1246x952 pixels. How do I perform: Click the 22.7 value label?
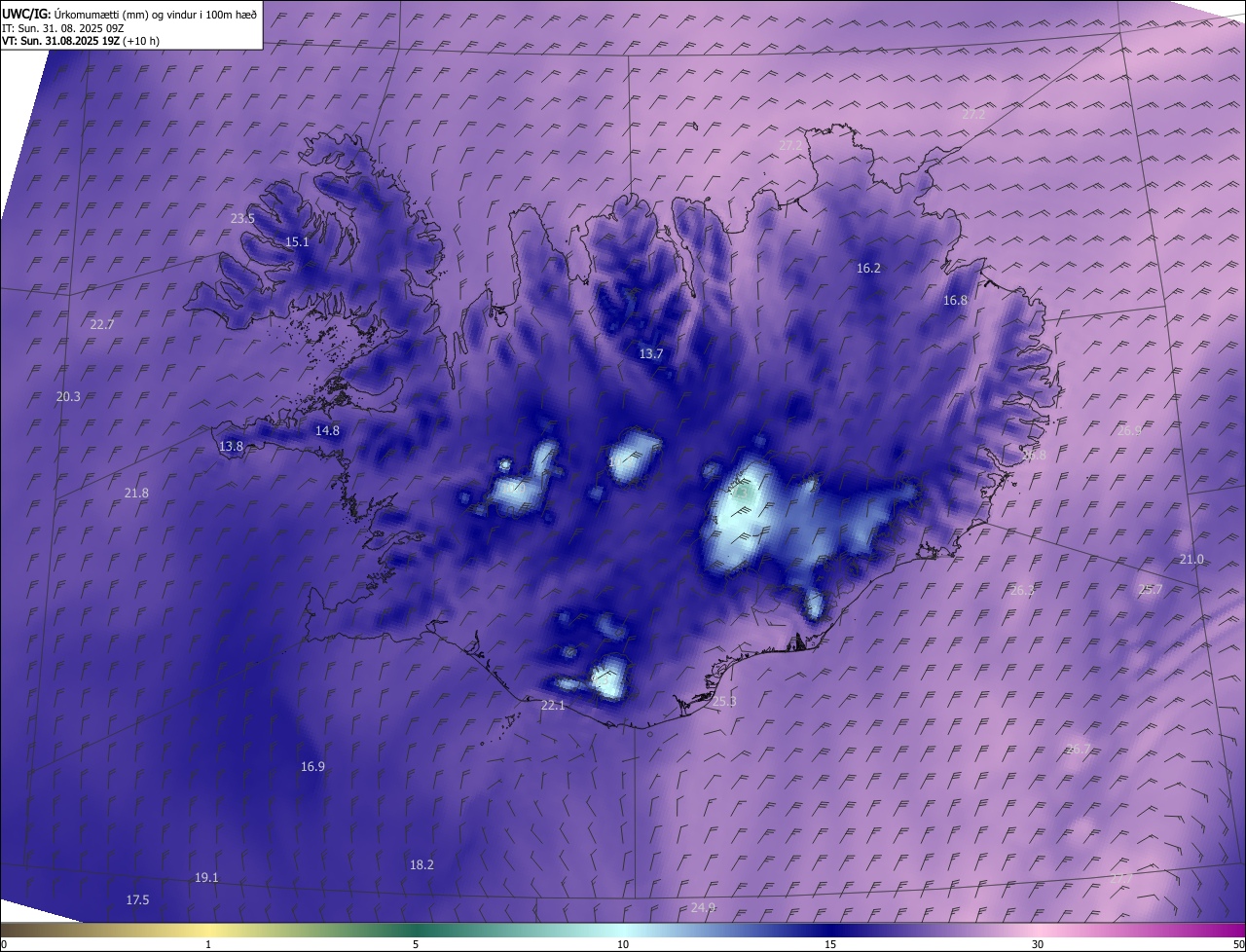[x=102, y=325]
